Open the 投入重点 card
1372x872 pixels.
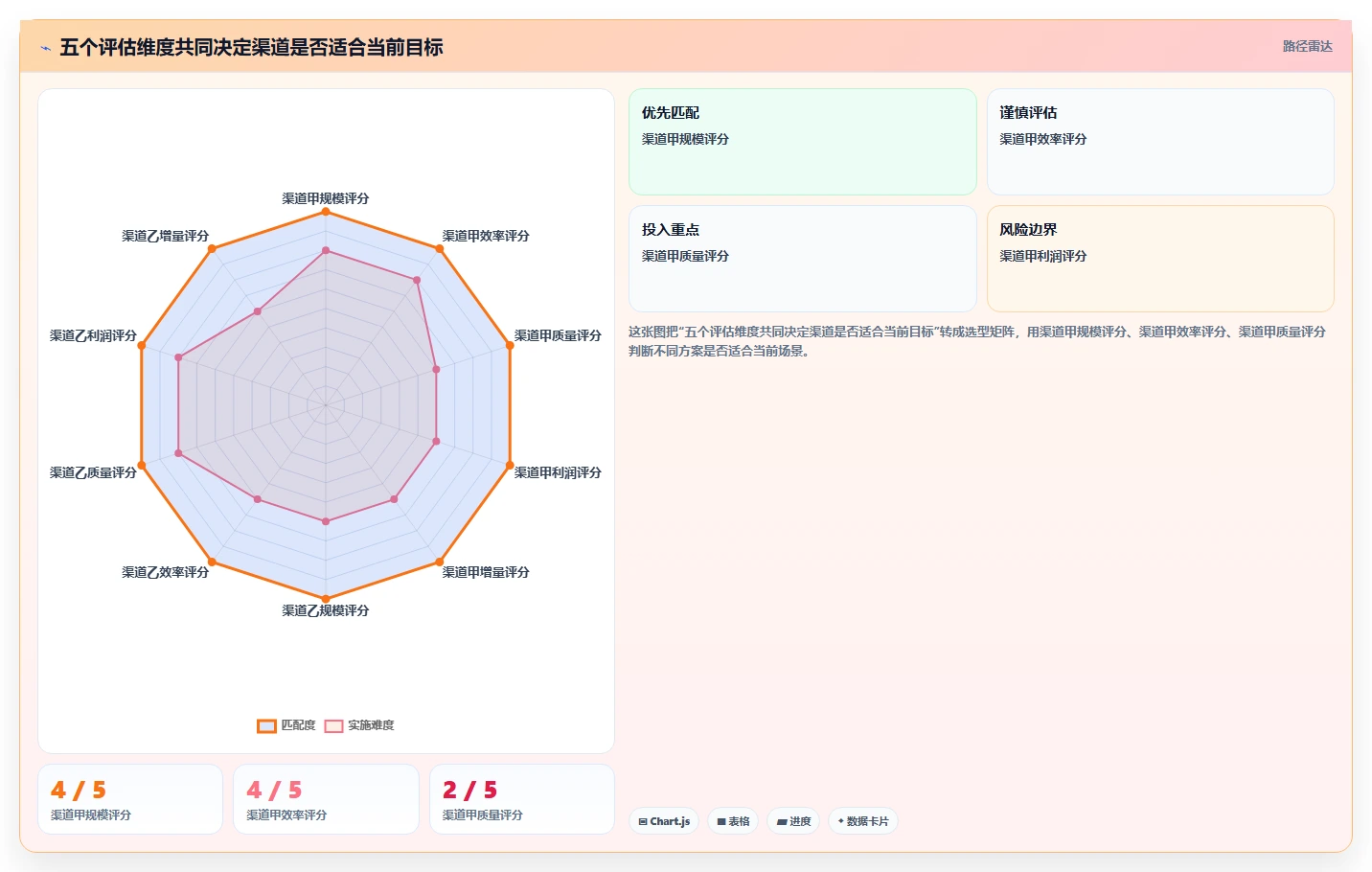point(803,259)
